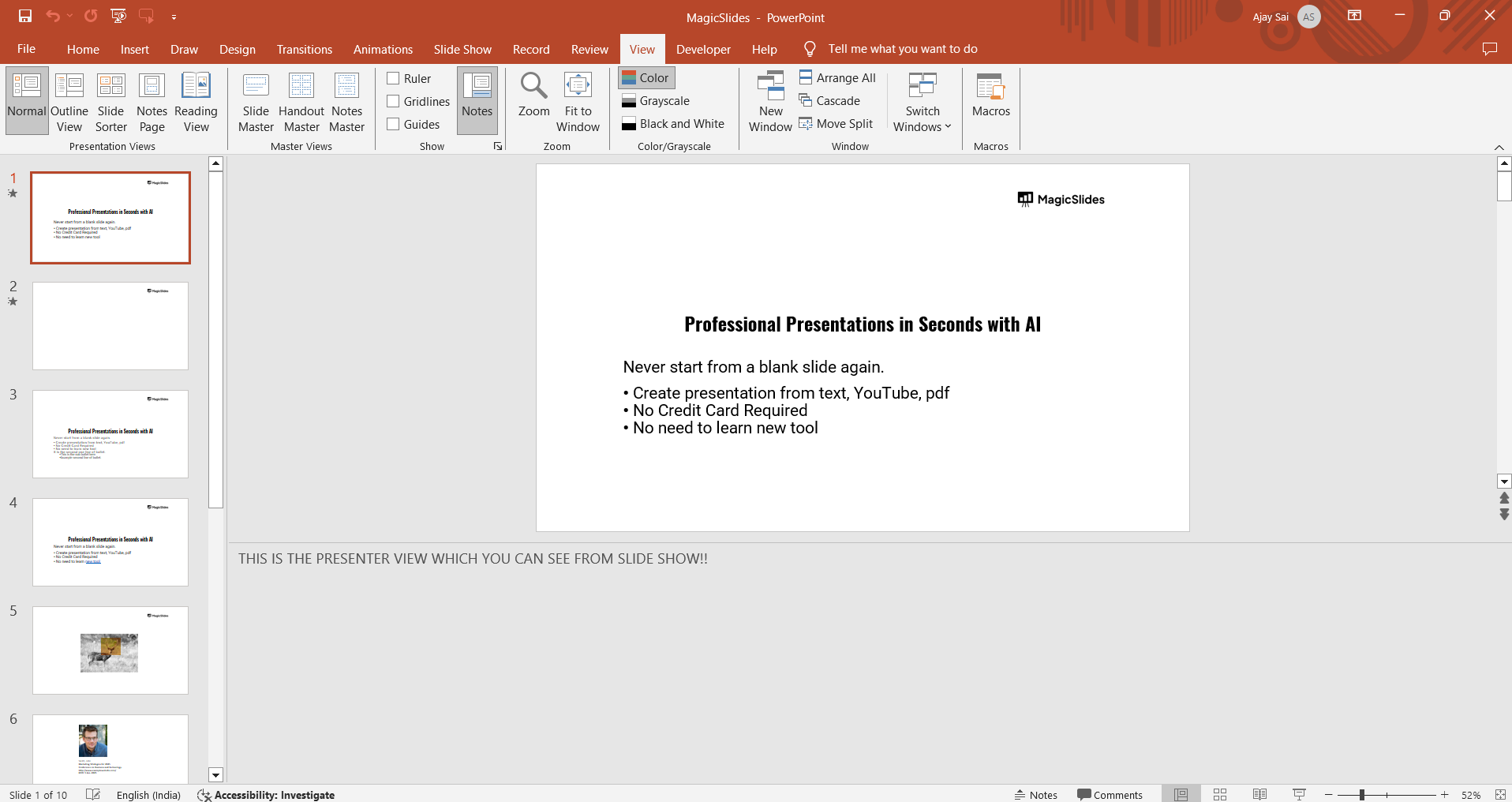This screenshot has height=802, width=1512.
Task: Switch to the Insert tab
Action: (x=135, y=49)
